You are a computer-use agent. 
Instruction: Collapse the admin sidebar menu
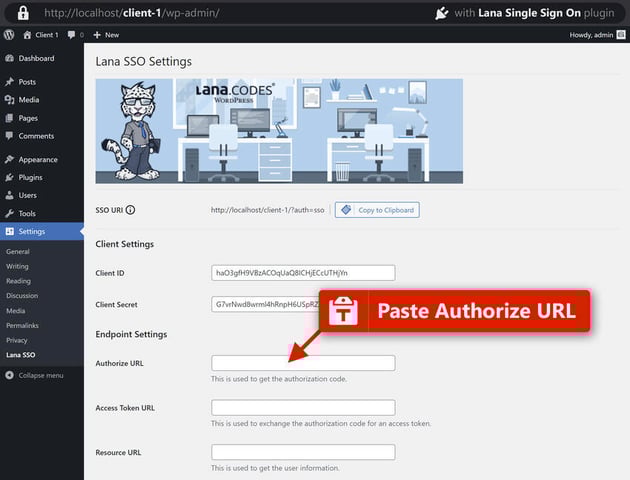35,375
